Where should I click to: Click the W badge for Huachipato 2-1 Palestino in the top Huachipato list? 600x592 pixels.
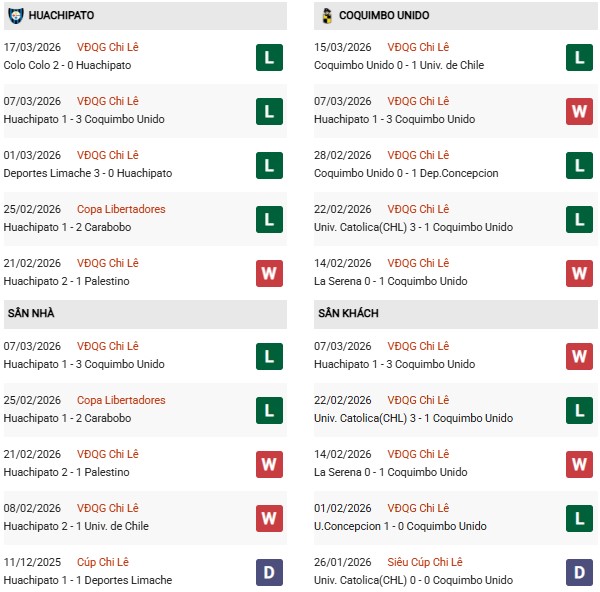coord(269,273)
